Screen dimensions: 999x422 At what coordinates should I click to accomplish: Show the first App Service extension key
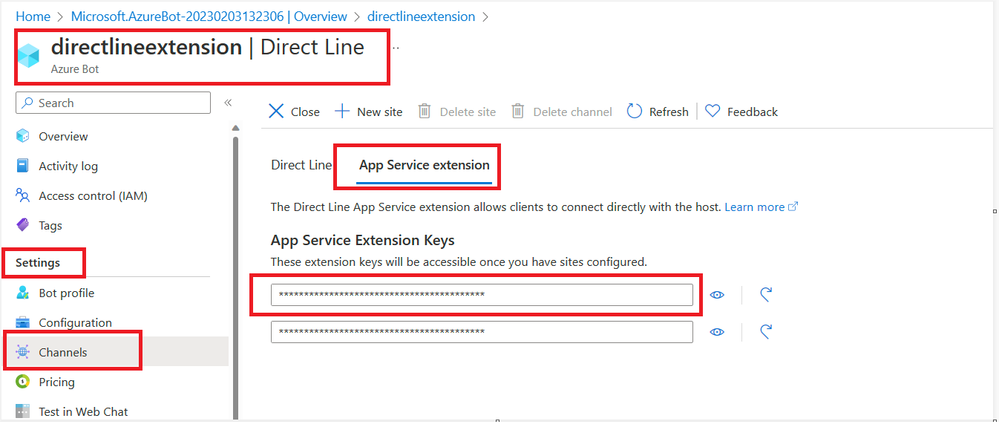click(x=717, y=295)
